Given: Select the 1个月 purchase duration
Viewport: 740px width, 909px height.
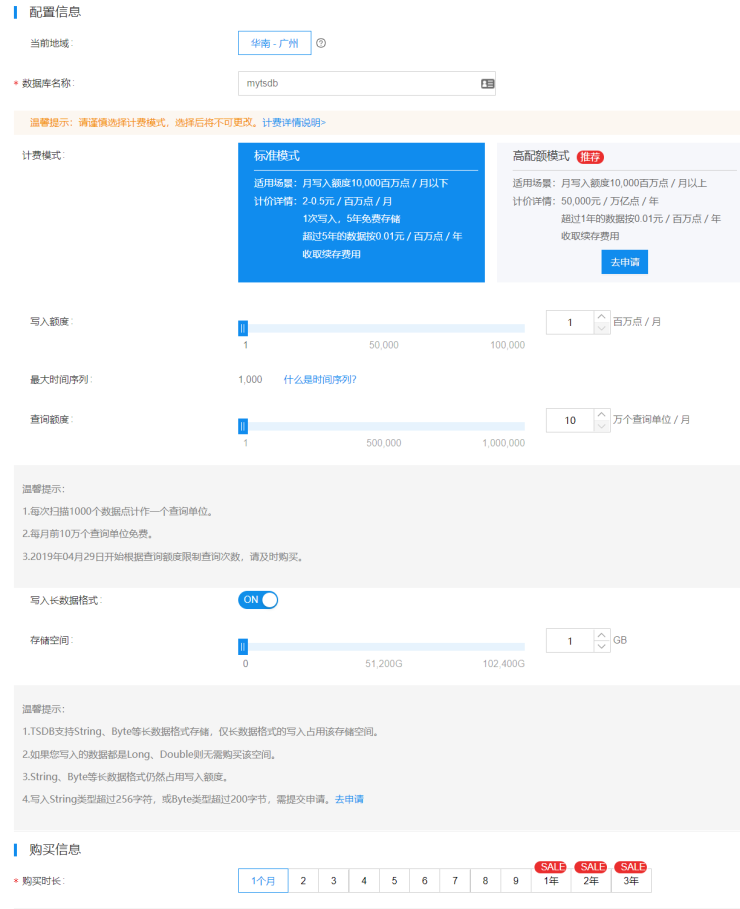Looking at the screenshot, I should click(x=263, y=881).
